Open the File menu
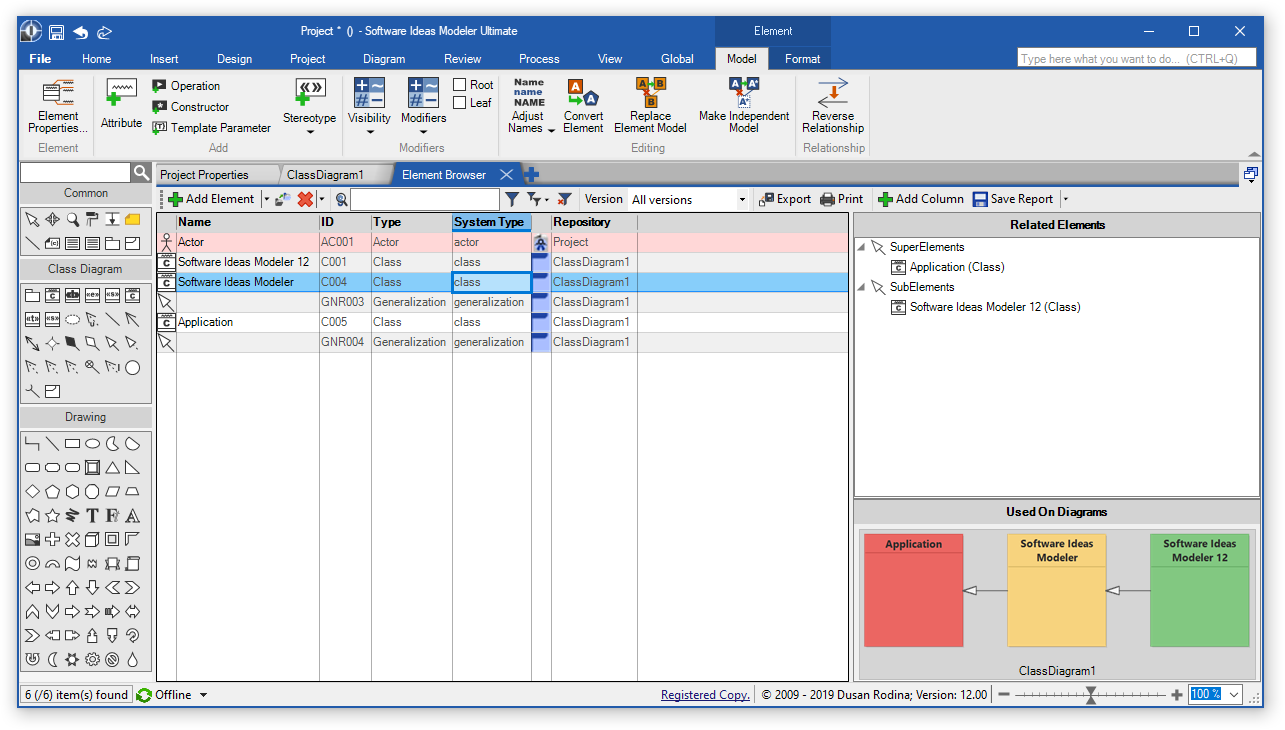This screenshot has height=730, width=1285. (x=40, y=59)
